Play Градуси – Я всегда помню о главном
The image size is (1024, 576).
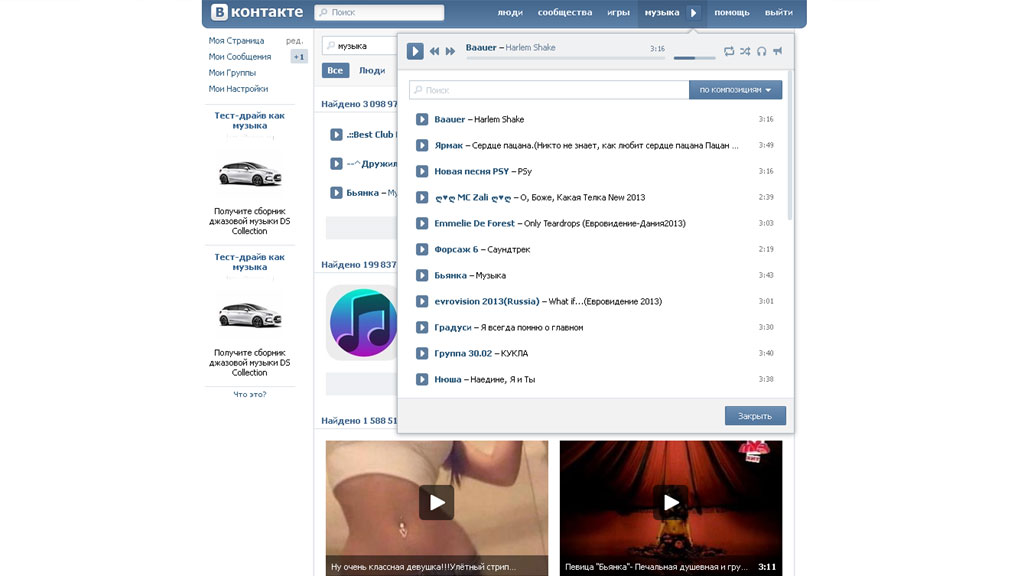click(422, 327)
